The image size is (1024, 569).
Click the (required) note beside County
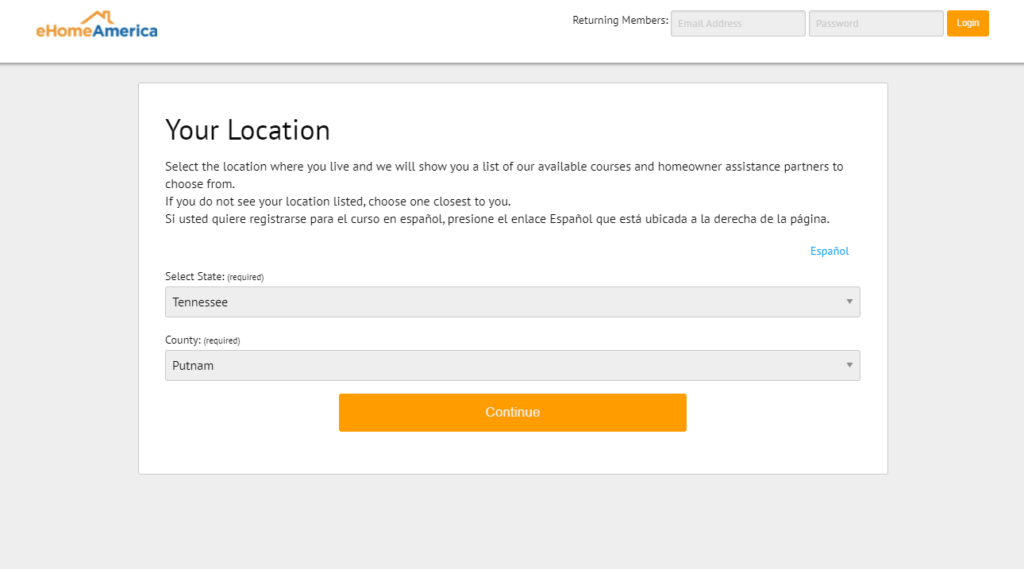coord(221,340)
